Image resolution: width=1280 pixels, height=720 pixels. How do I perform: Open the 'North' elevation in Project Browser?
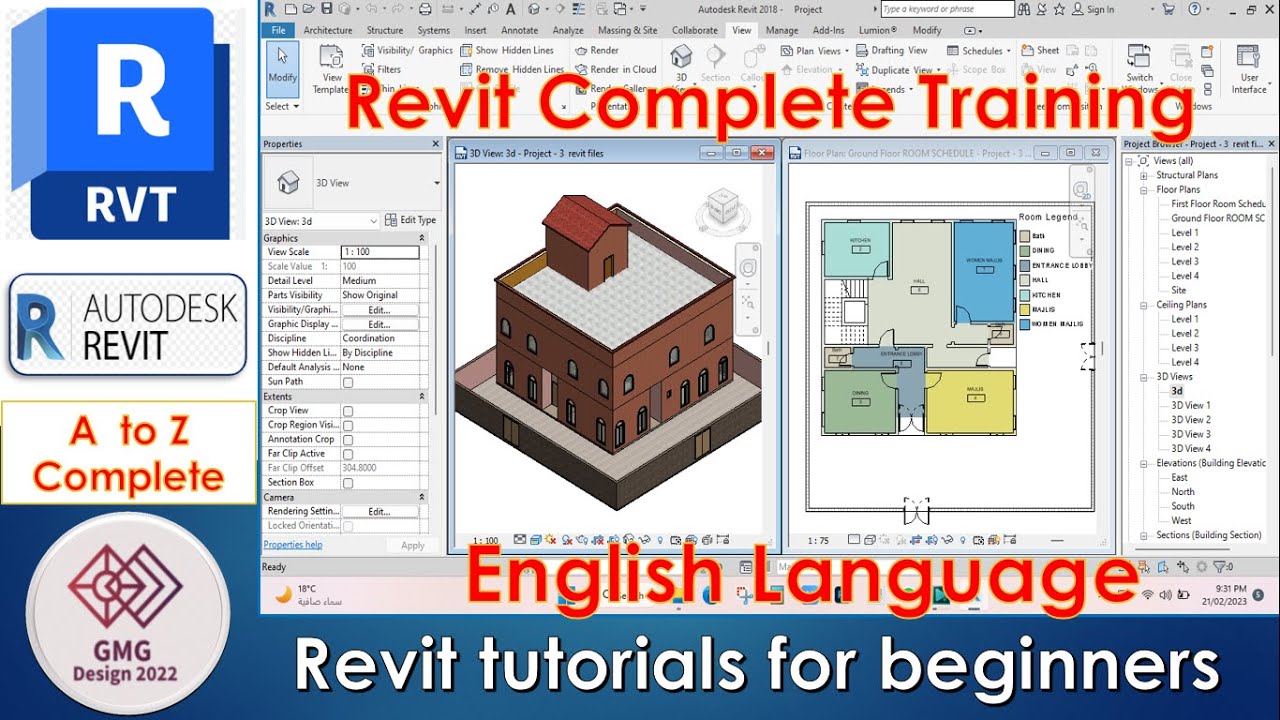pyautogui.click(x=1183, y=492)
